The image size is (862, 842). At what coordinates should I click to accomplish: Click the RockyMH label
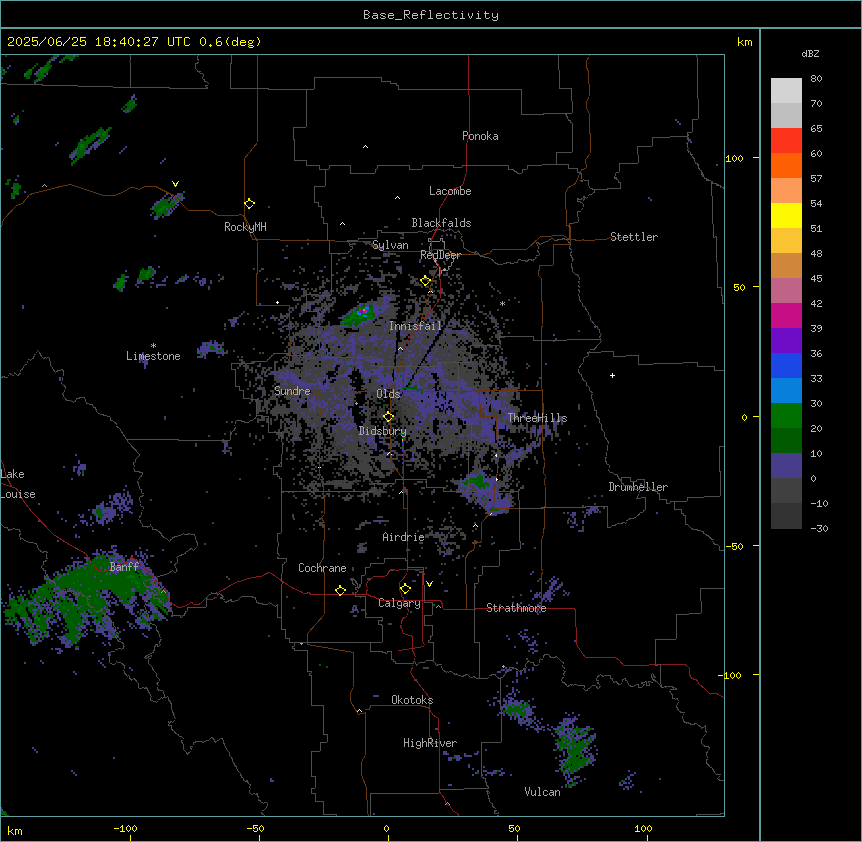pyautogui.click(x=245, y=227)
